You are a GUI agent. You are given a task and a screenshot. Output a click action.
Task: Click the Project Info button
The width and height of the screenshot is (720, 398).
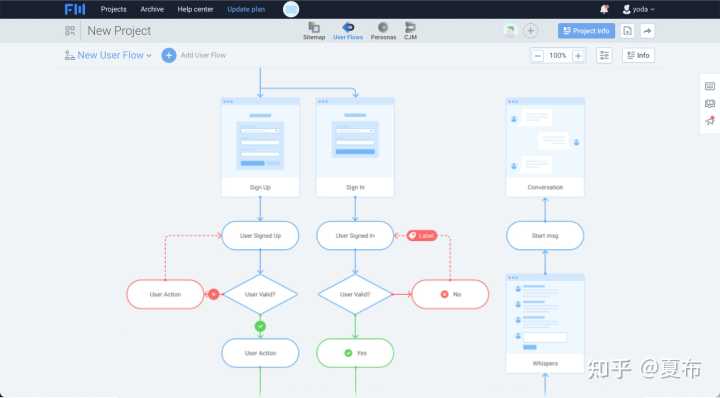[x=586, y=31]
